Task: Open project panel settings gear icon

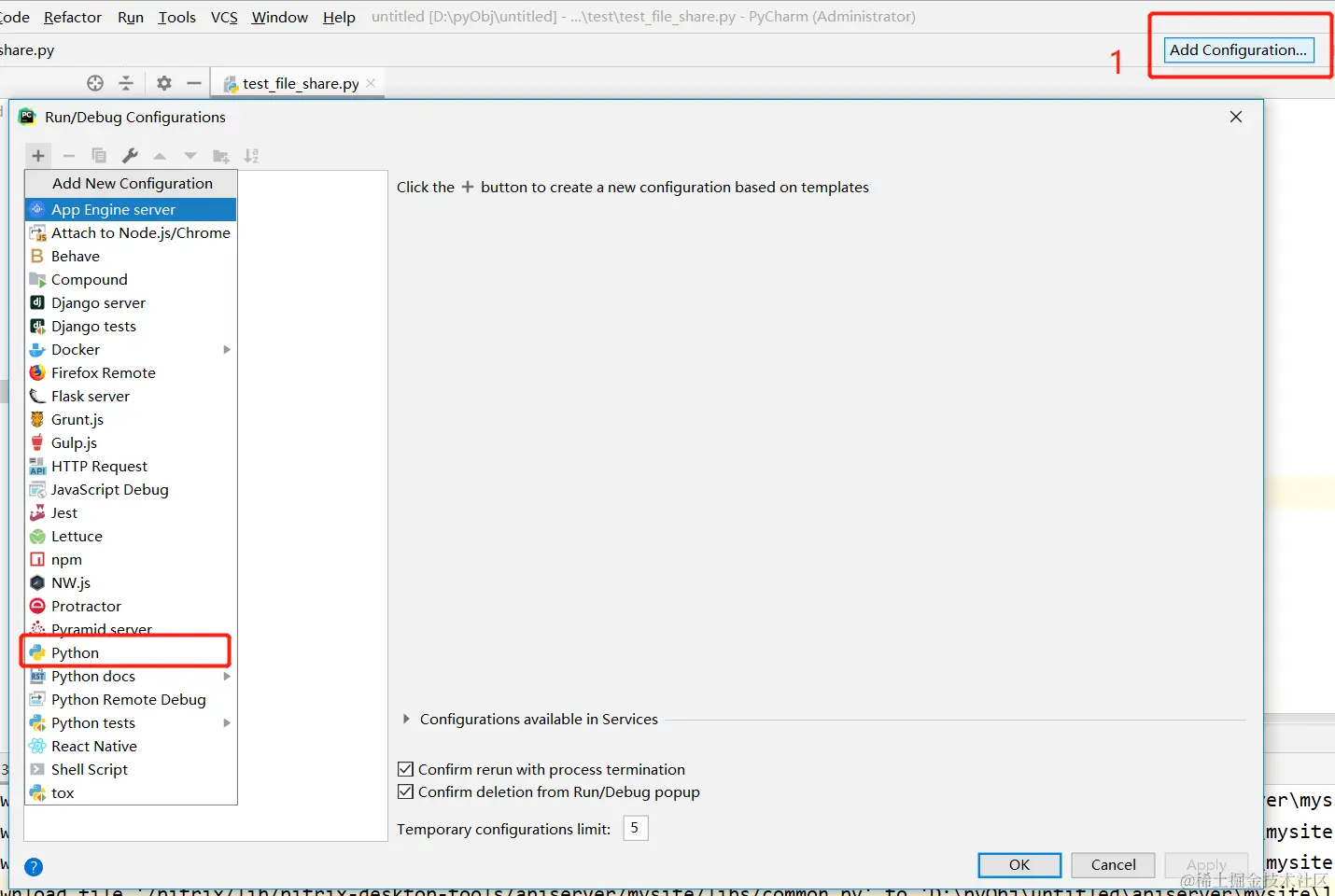Action: coord(164,83)
